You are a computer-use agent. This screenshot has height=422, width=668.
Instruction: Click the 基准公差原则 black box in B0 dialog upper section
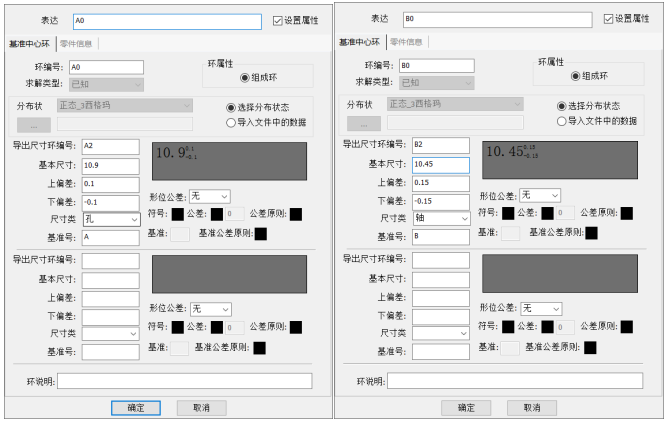coord(591,233)
